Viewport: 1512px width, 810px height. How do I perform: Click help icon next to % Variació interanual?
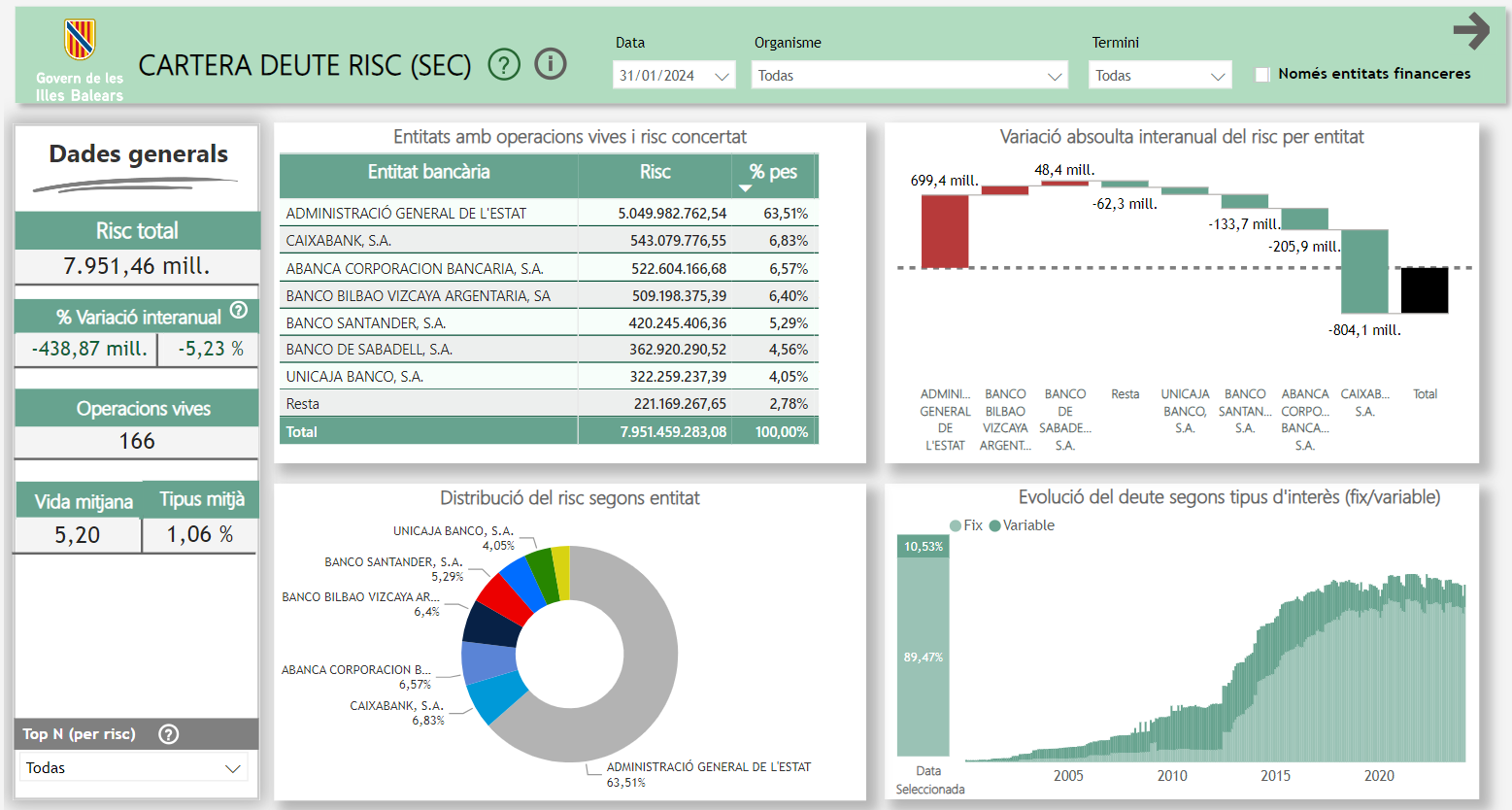(x=239, y=311)
